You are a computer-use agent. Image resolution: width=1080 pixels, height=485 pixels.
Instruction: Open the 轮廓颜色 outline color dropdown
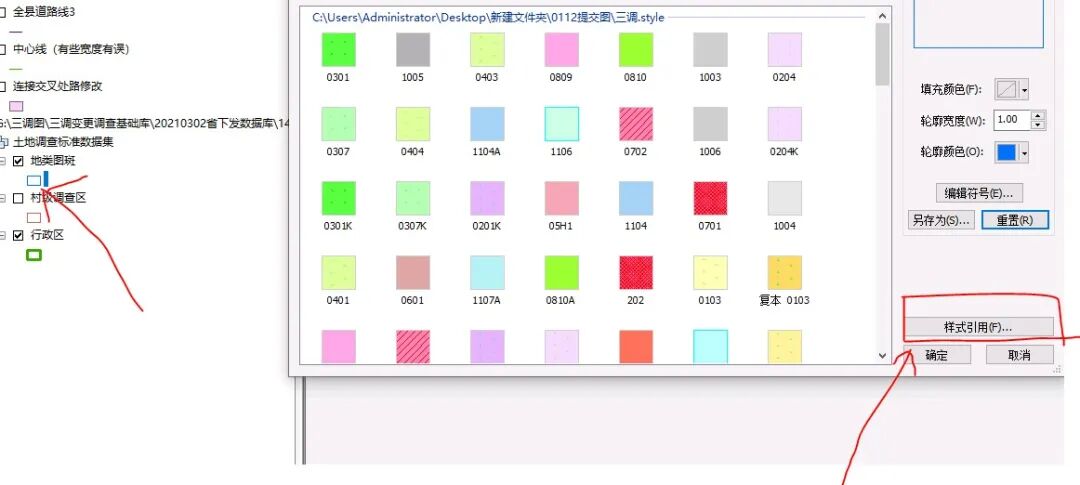point(1024,152)
